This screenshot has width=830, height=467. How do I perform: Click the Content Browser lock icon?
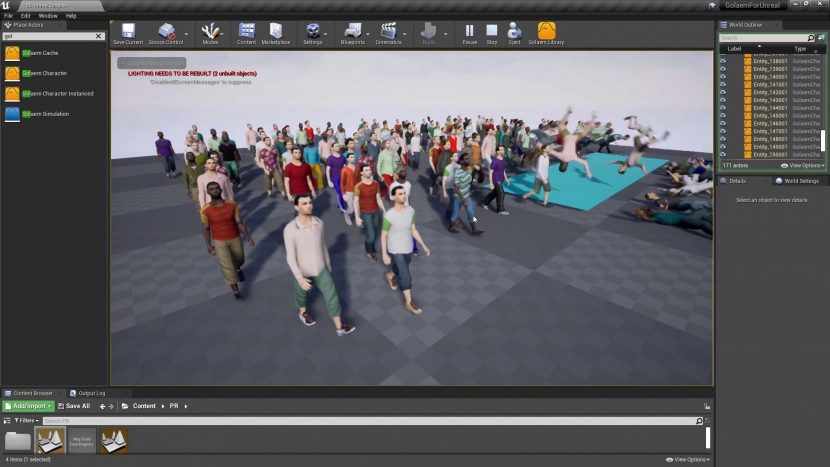click(x=707, y=407)
